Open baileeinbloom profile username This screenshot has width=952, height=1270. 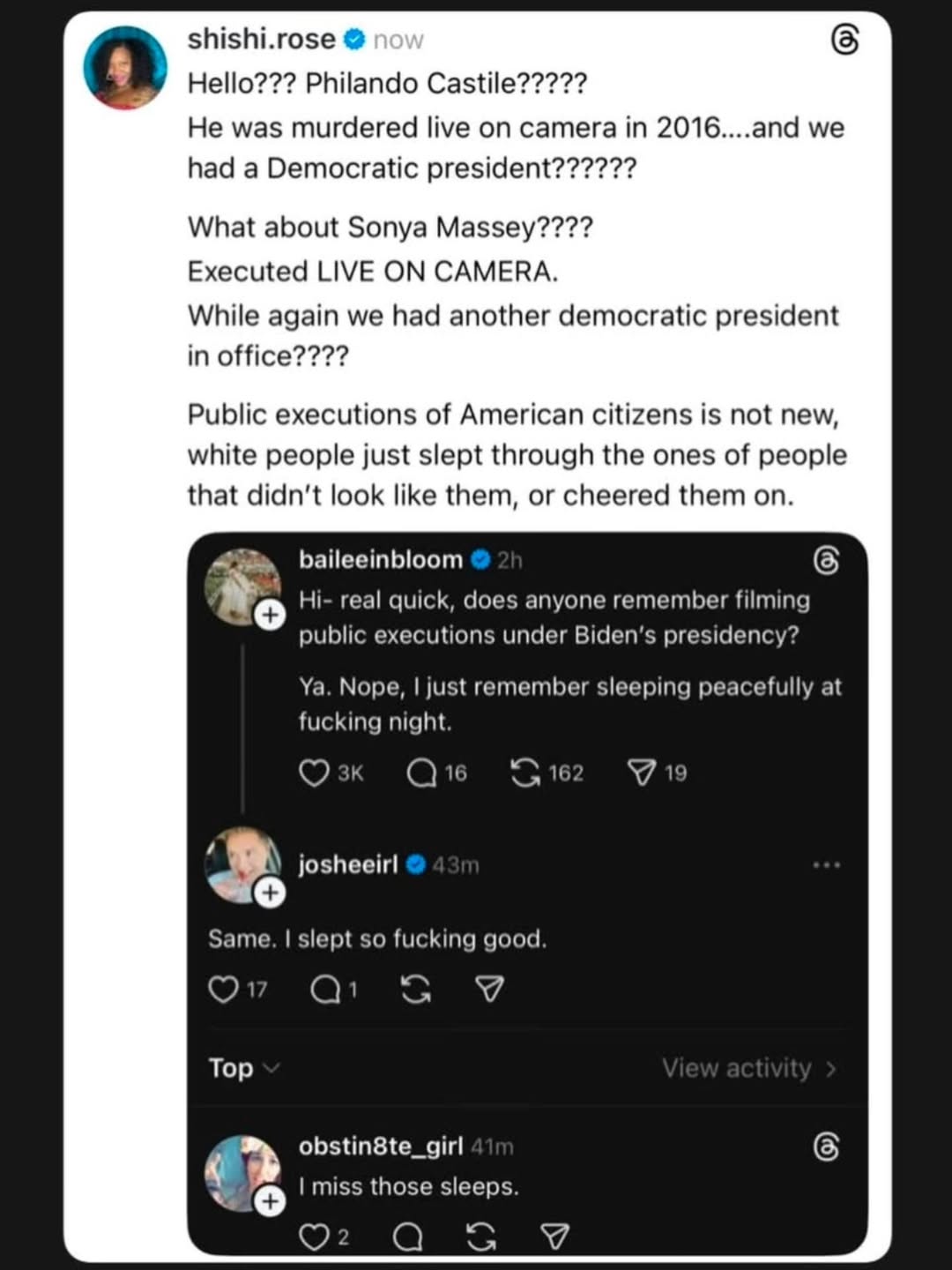tap(380, 560)
